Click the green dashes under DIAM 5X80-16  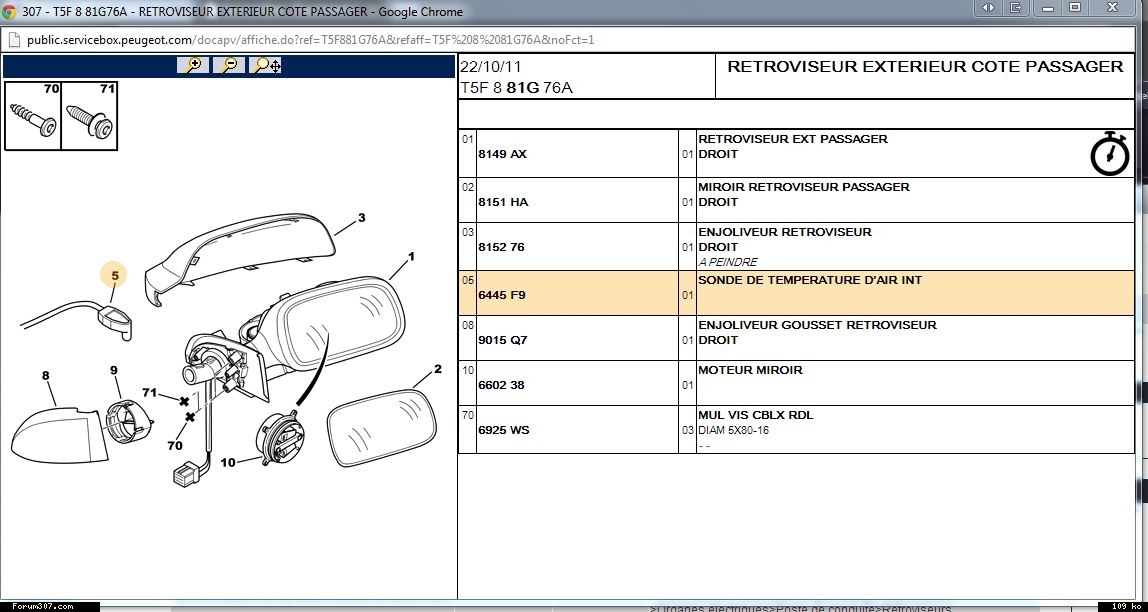click(x=705, y=446)
